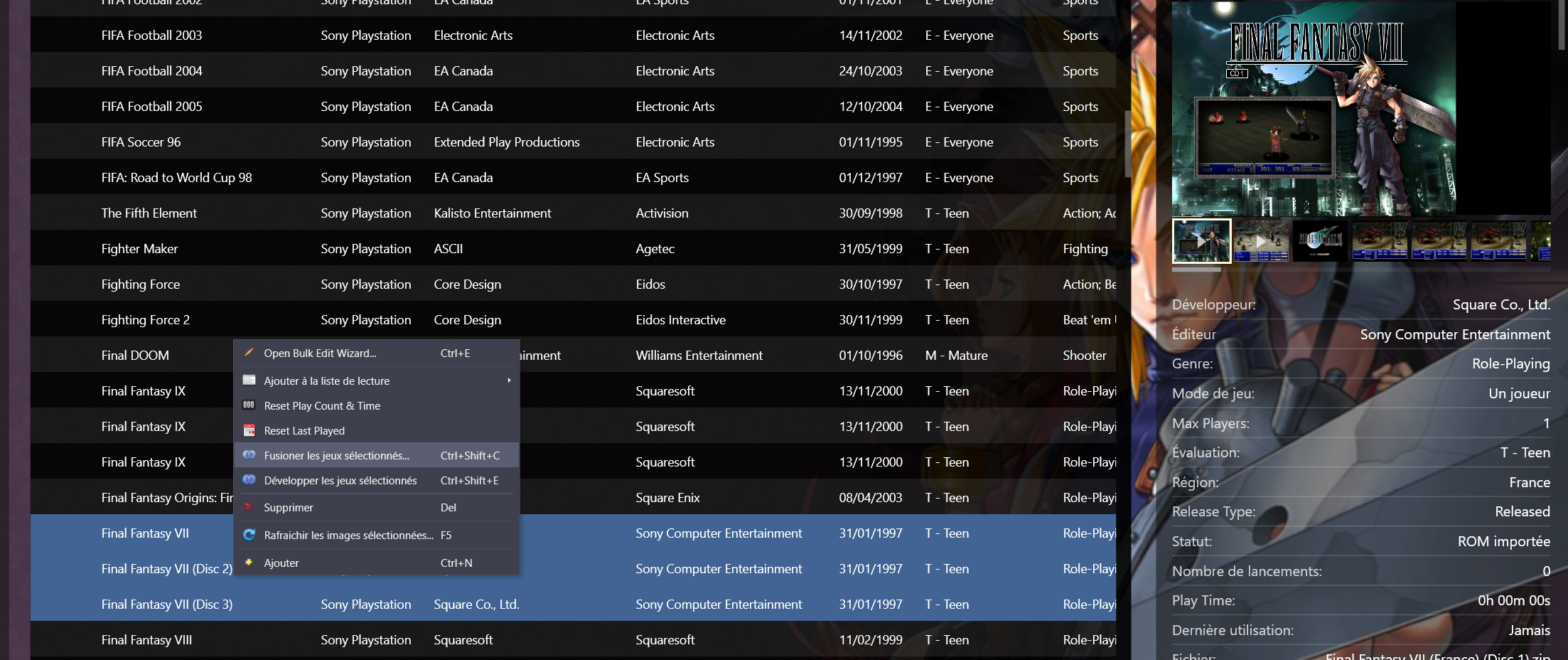
Task: Open Bulk Edit Wizard from context menu
Action: (377, 353)
